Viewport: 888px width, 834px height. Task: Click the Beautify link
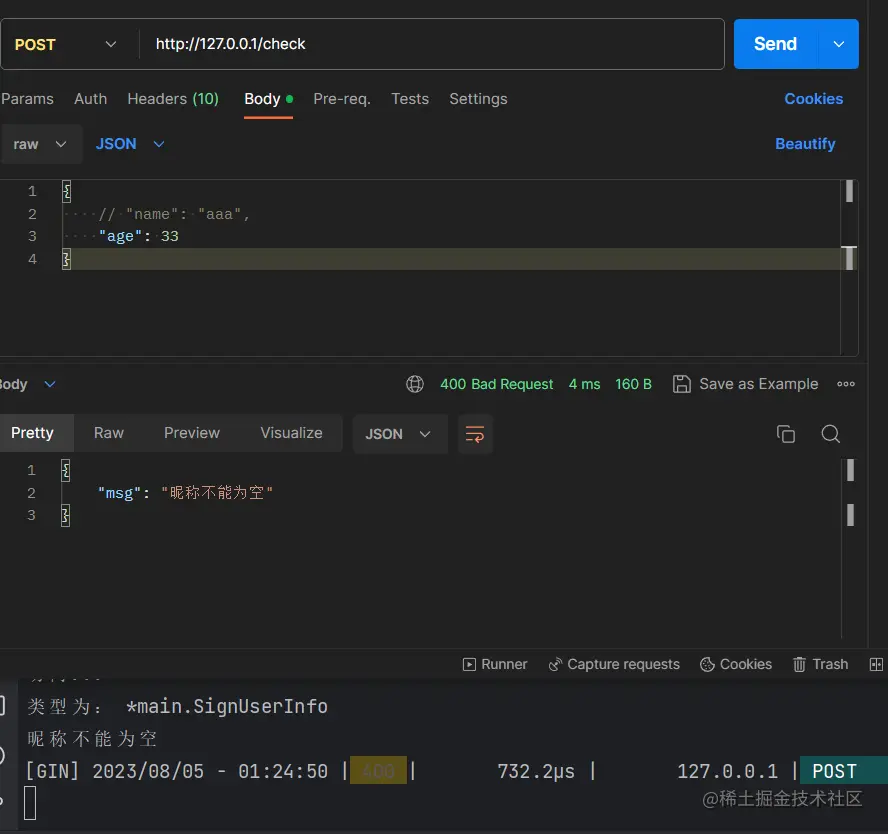pyautogui.click(x=805, y=144)
